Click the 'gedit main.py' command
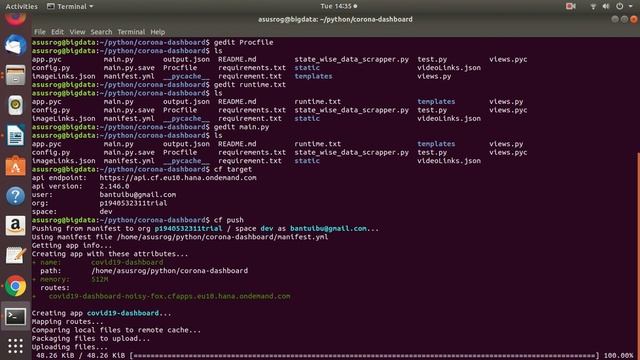This screenshot has width=640, height=360. [241, 127]
